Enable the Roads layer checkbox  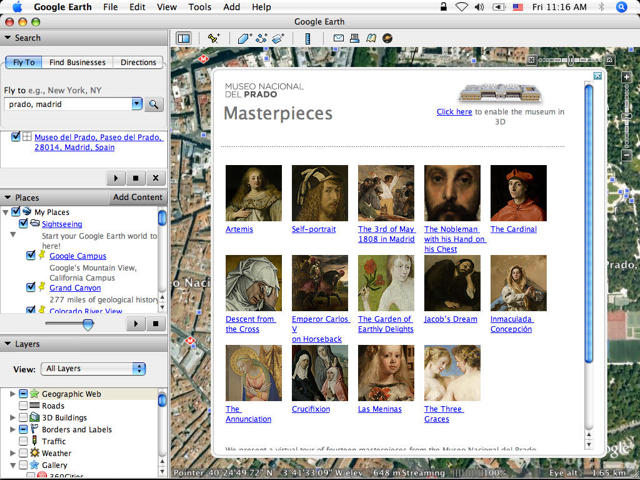(x=23, y=406)
